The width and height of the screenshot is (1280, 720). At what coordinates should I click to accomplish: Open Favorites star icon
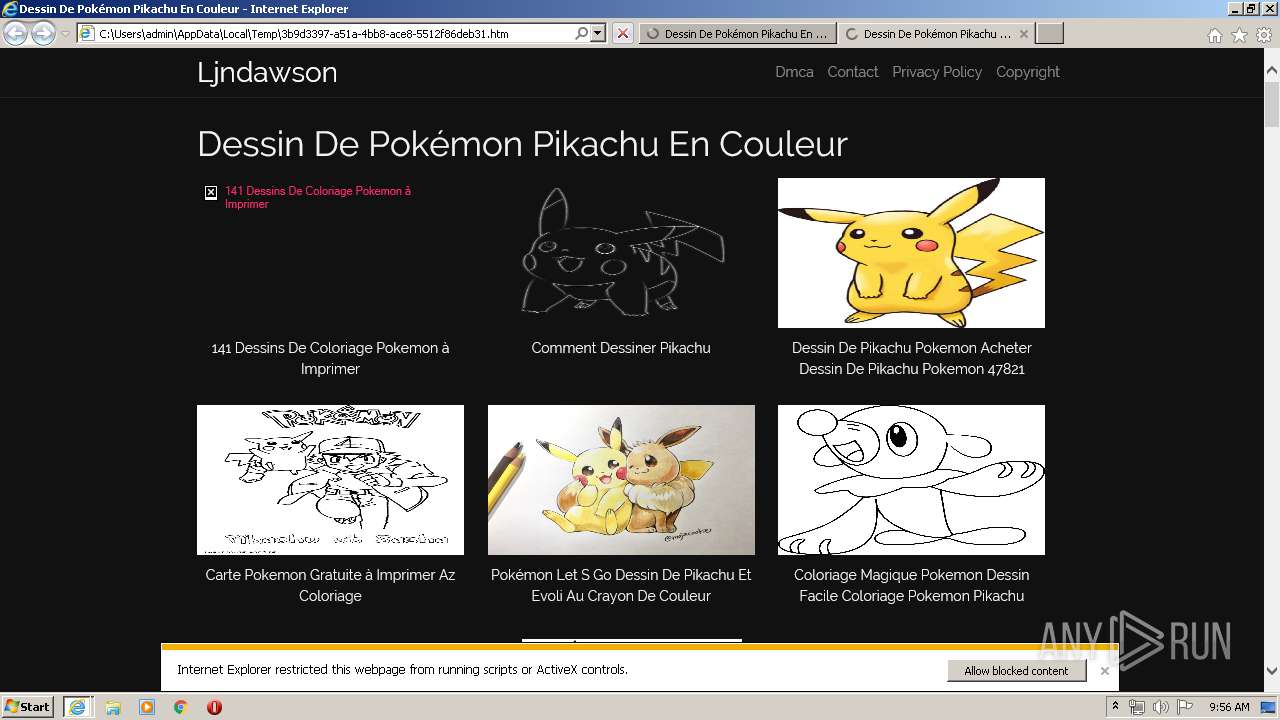tap(1239, 35)
